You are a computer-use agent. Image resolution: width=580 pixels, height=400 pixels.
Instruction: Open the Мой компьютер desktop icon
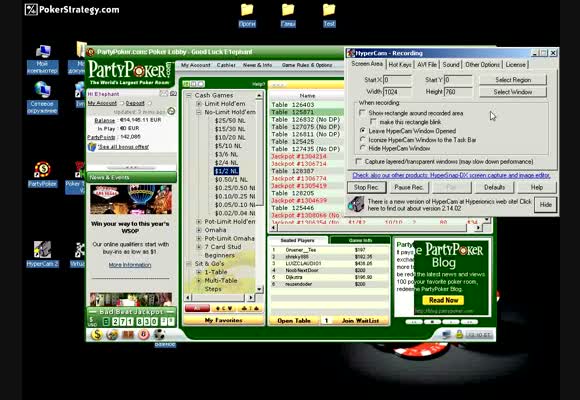(x=43, y=59)
